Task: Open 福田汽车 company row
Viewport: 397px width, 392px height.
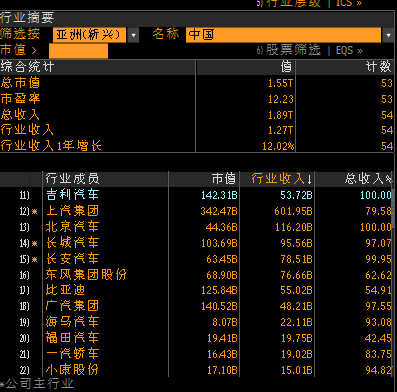Action: (x=72, y=338)
